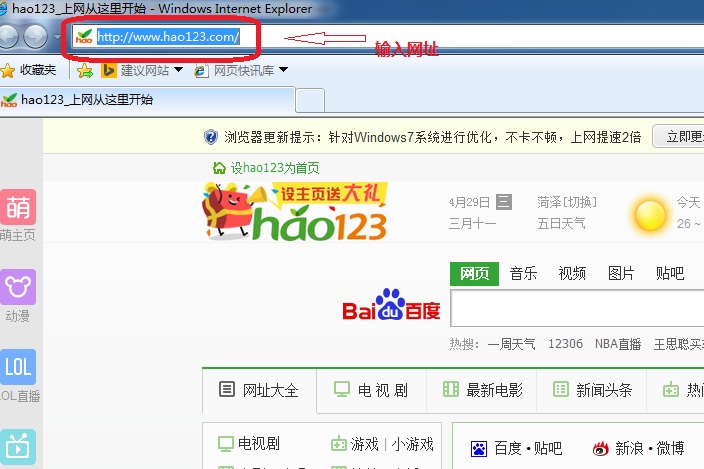Image resolution: width=704 pixels, height=469 pixels.
Task: Open a new blank tab
Action: click(310, 101)
